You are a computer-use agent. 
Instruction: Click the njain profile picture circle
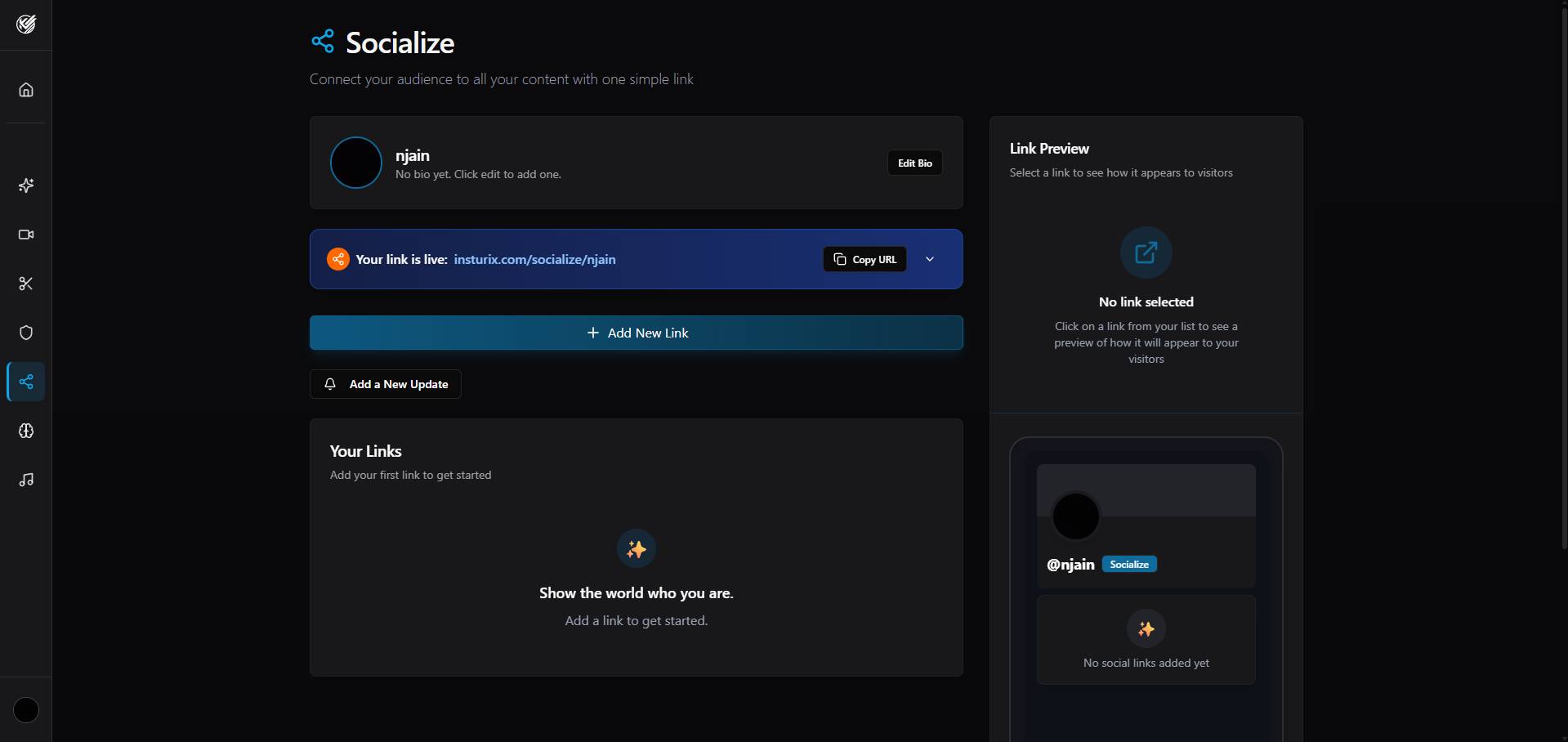point(356,163)
